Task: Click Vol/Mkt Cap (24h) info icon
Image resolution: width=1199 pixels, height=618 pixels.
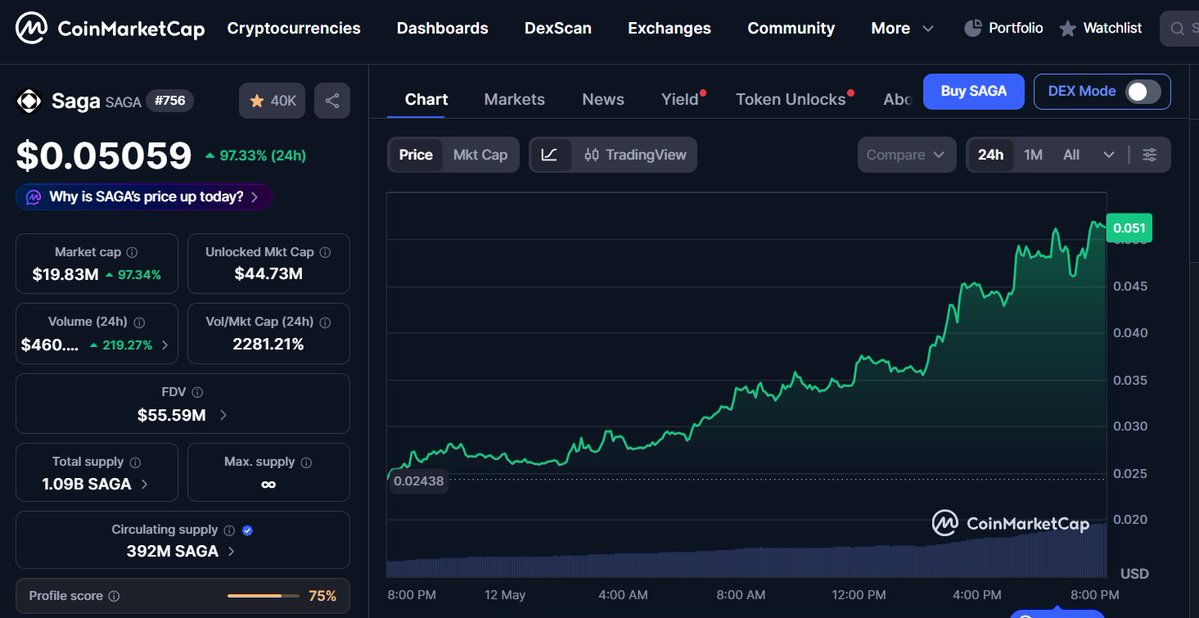Action: pos(324,323)
